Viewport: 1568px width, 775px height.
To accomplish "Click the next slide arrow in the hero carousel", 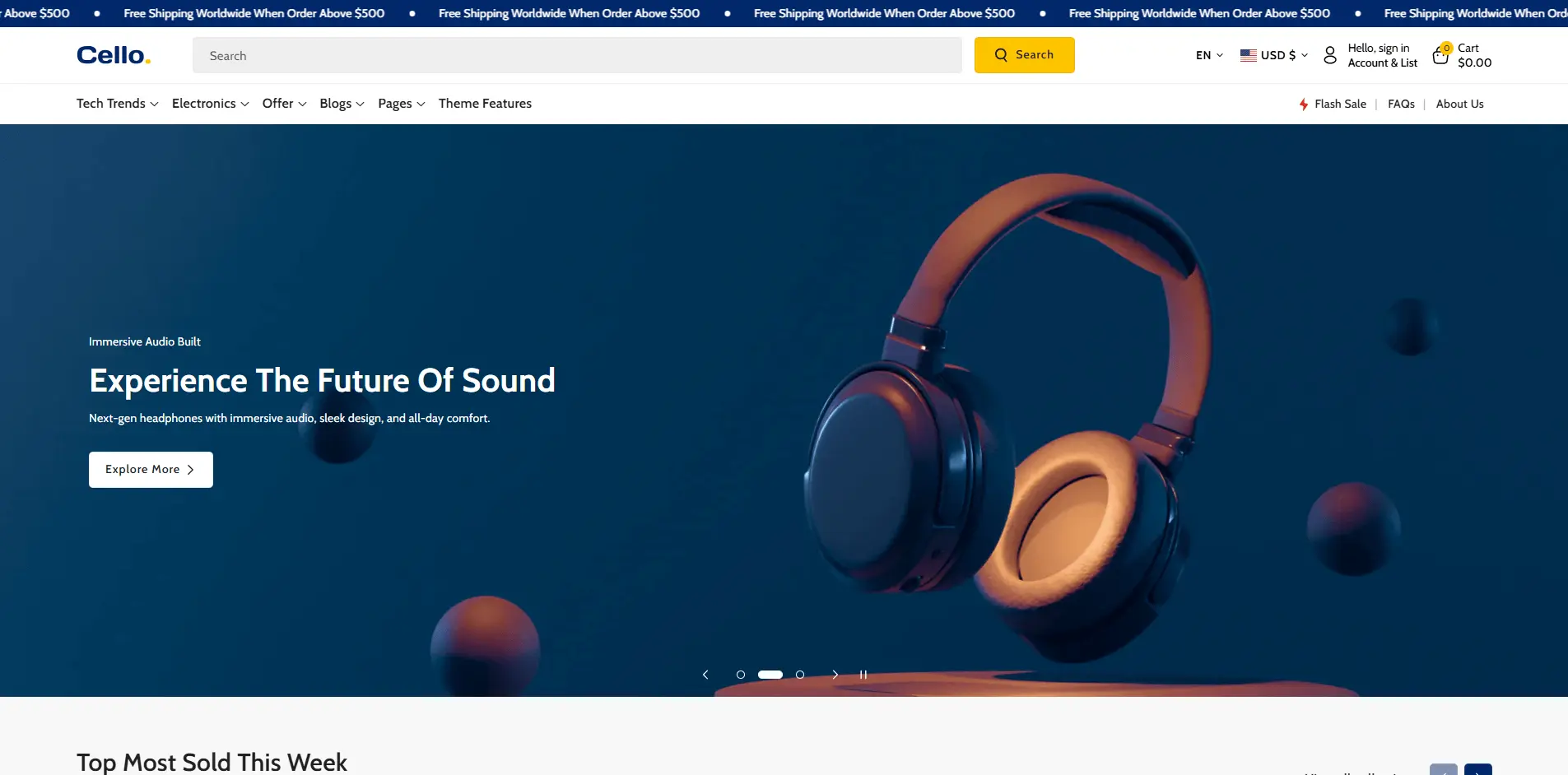I will 835,674.
